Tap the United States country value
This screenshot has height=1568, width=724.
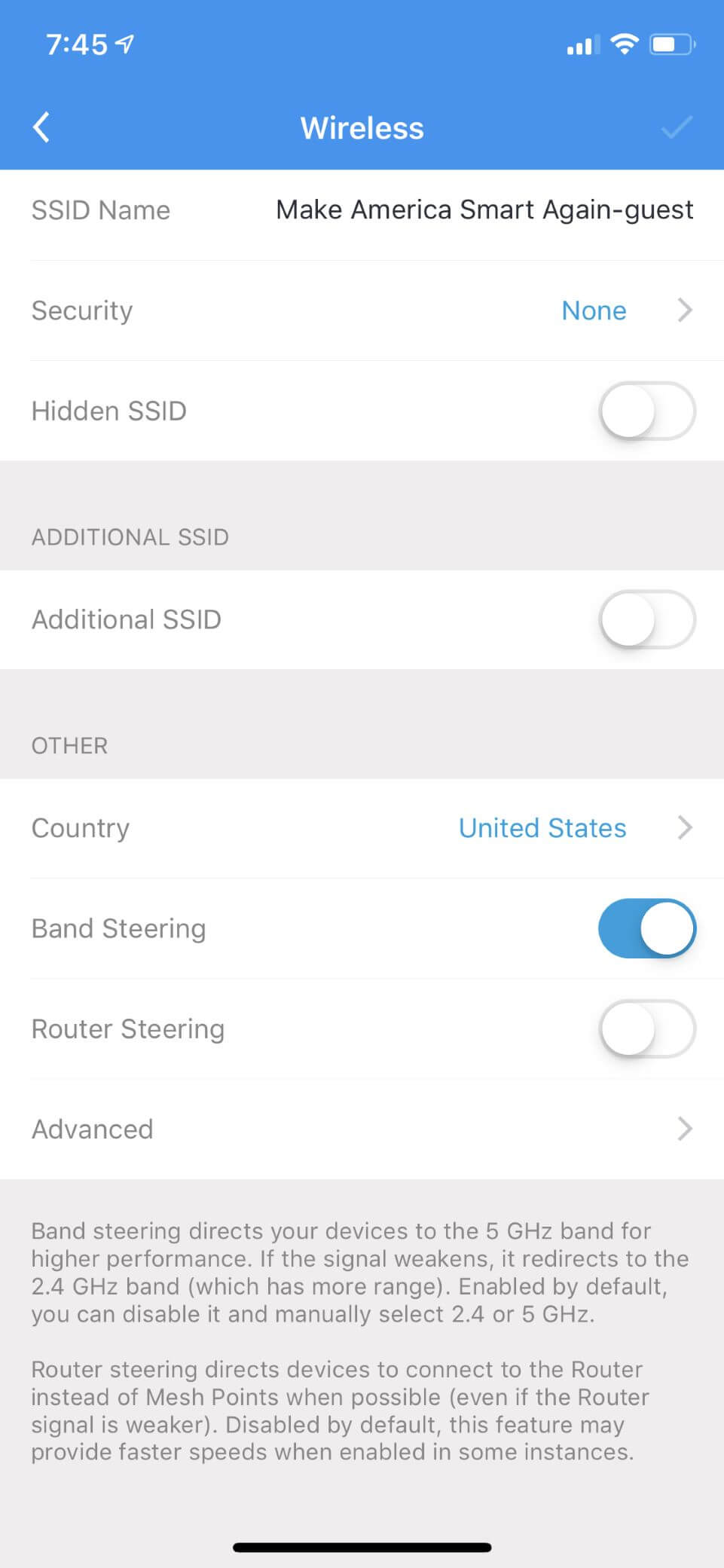click(542, 828)
